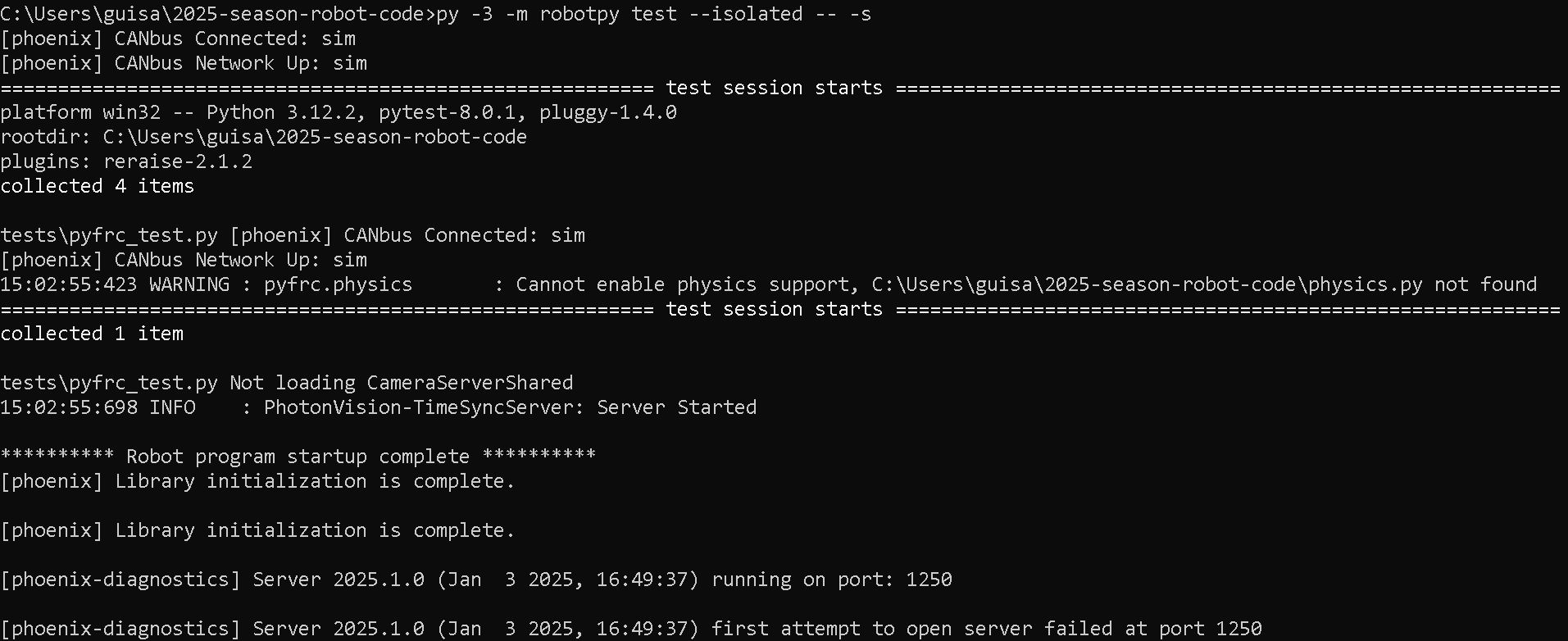This screenshot has width=1568, height=641.
Task: Click the collected 1 item text
Action: 92,334
